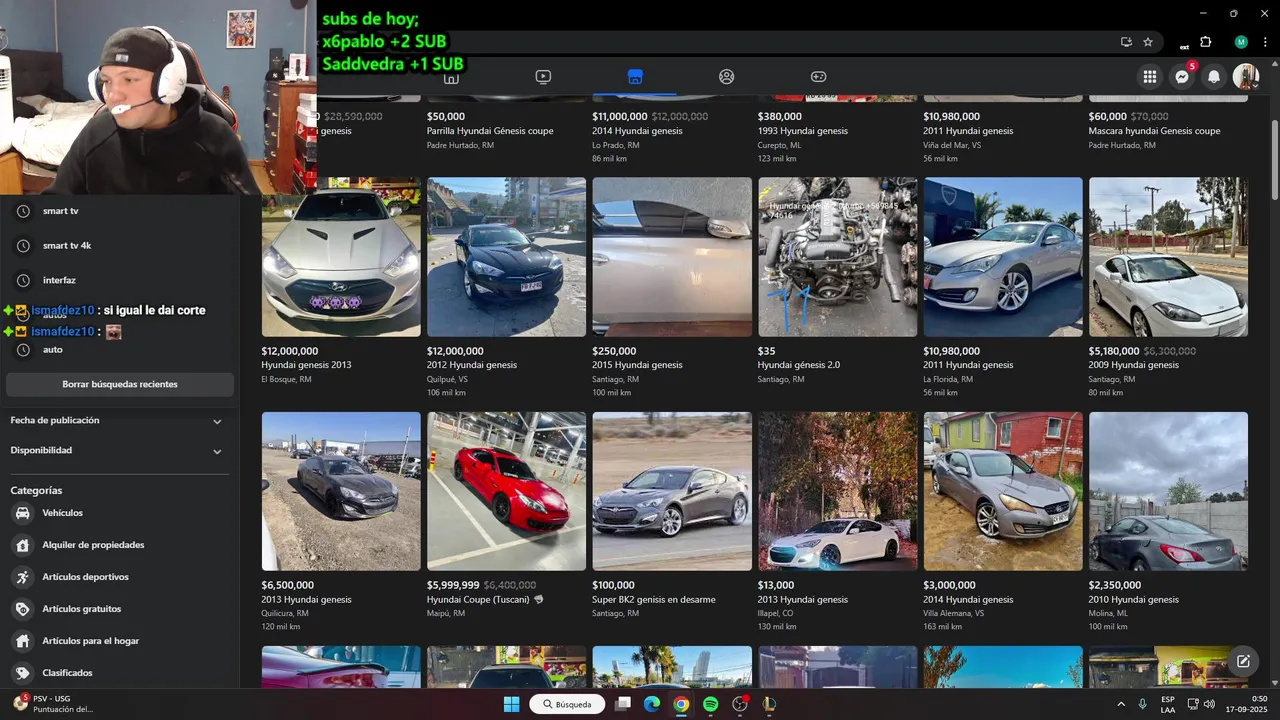Open the Chrome extensions puzzle icon

pyautogui.click(x=1206, y=42)
